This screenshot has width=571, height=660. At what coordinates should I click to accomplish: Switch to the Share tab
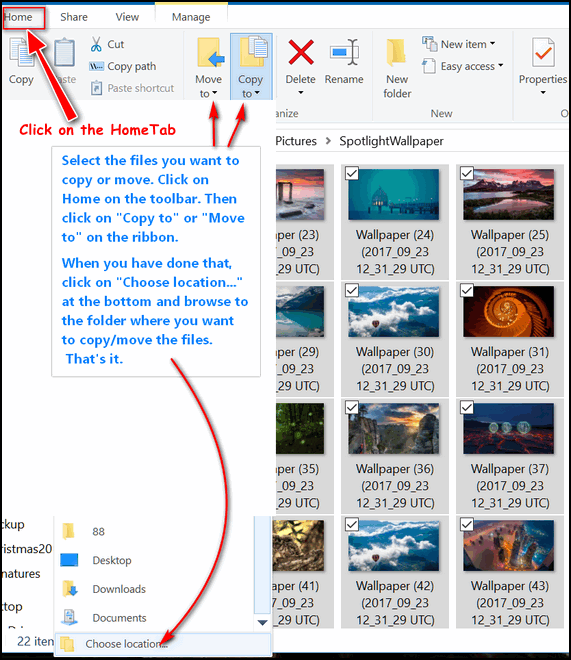click(x=74, y=17)
